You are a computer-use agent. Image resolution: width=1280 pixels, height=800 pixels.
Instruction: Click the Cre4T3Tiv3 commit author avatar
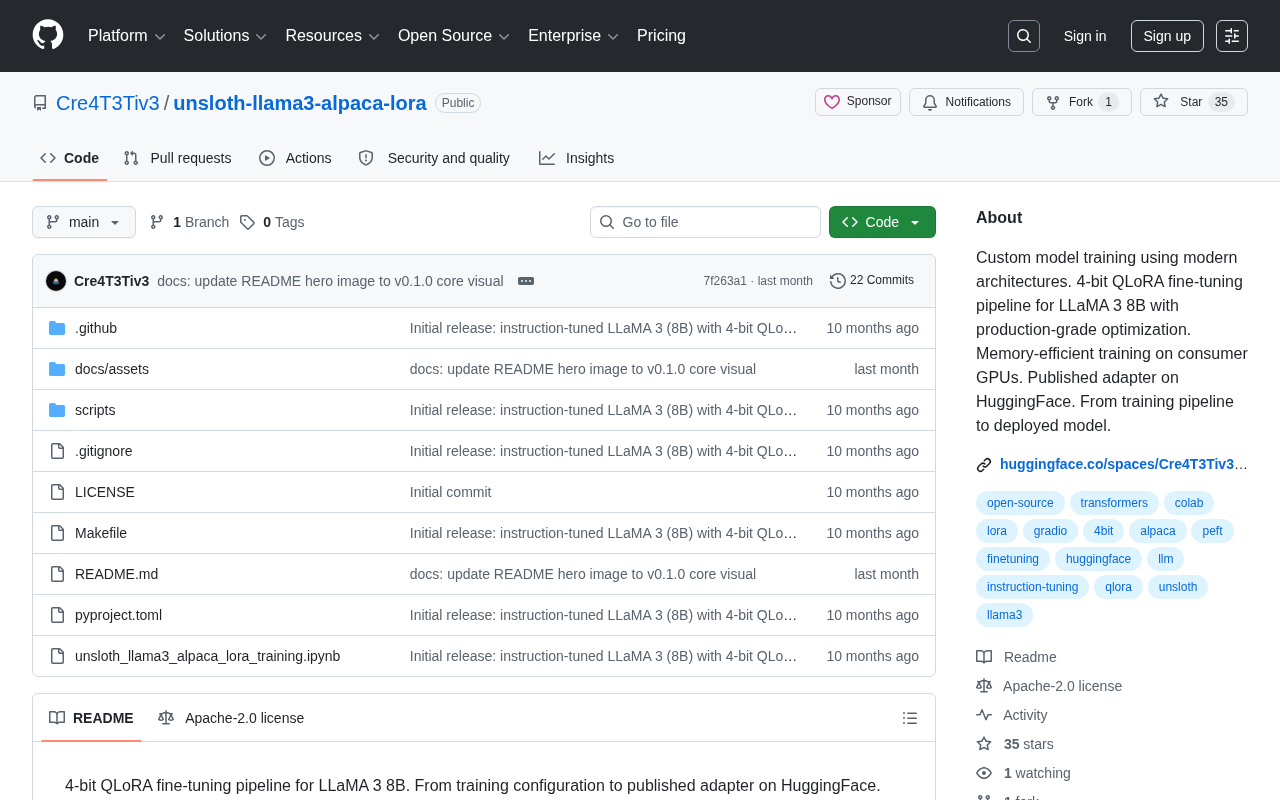point(56,281)
